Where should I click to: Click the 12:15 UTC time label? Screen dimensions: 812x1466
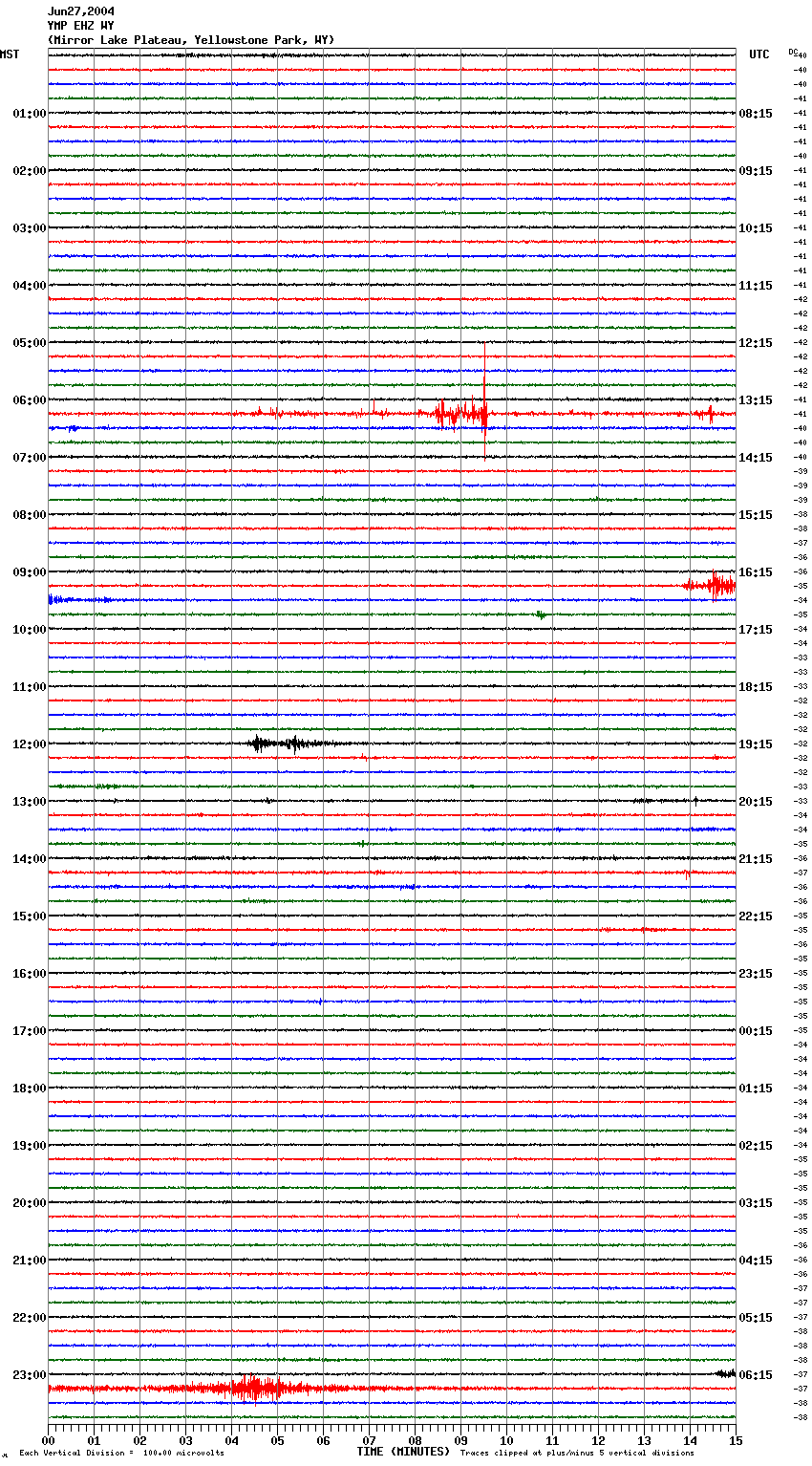(x=756, y=343)
